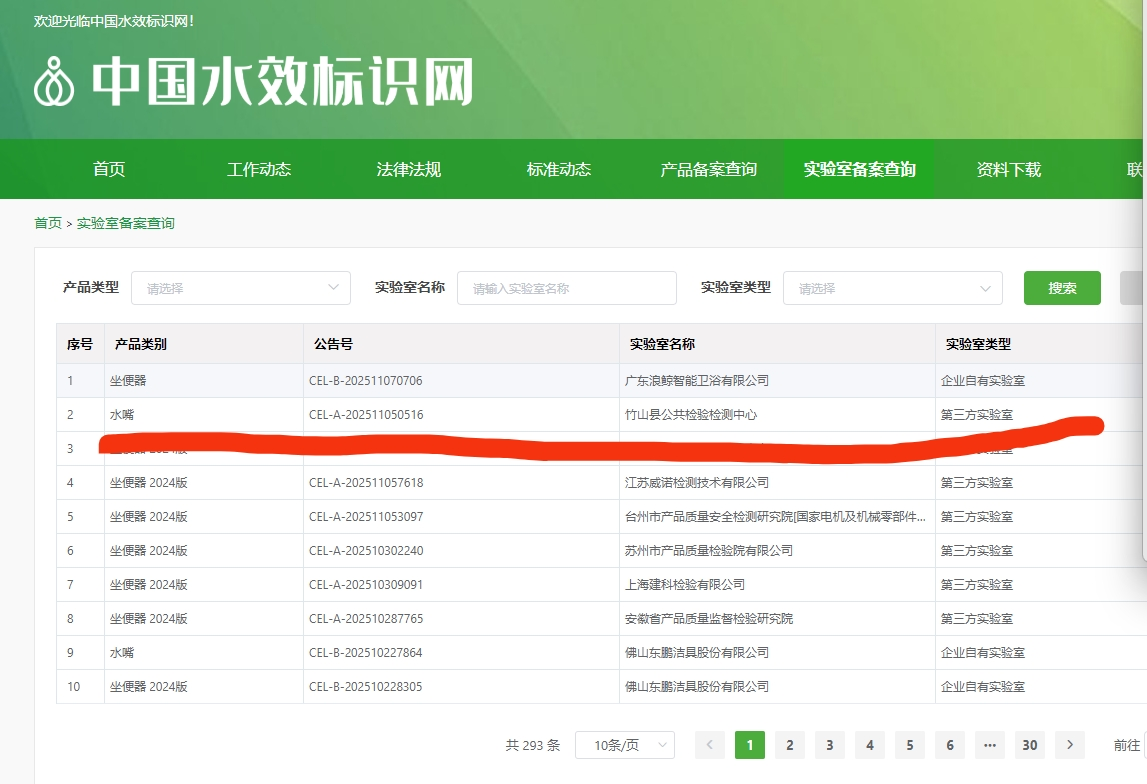
Task: Open the 实验室类型 dropdown
Action: tap(892, 288)
